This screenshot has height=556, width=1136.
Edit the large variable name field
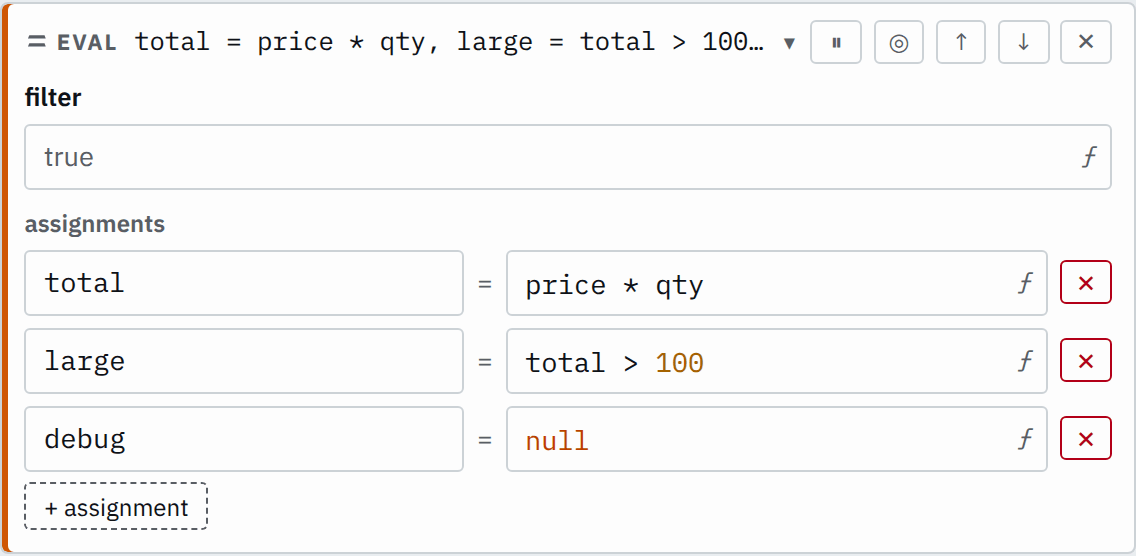[243, 361]
